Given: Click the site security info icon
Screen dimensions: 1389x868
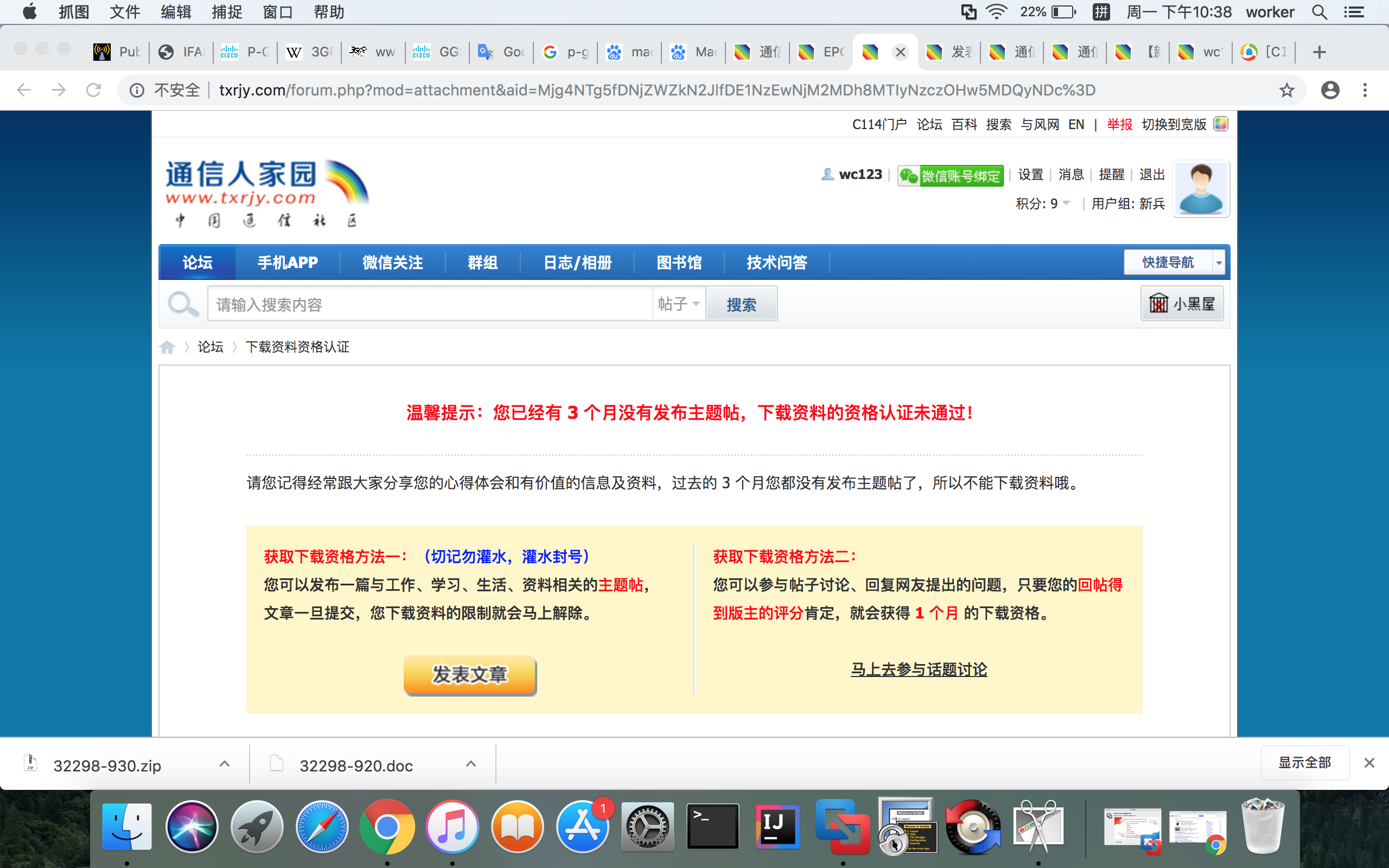Looking at the screenshot, I should pyautogui.click(x=137, y=90).
